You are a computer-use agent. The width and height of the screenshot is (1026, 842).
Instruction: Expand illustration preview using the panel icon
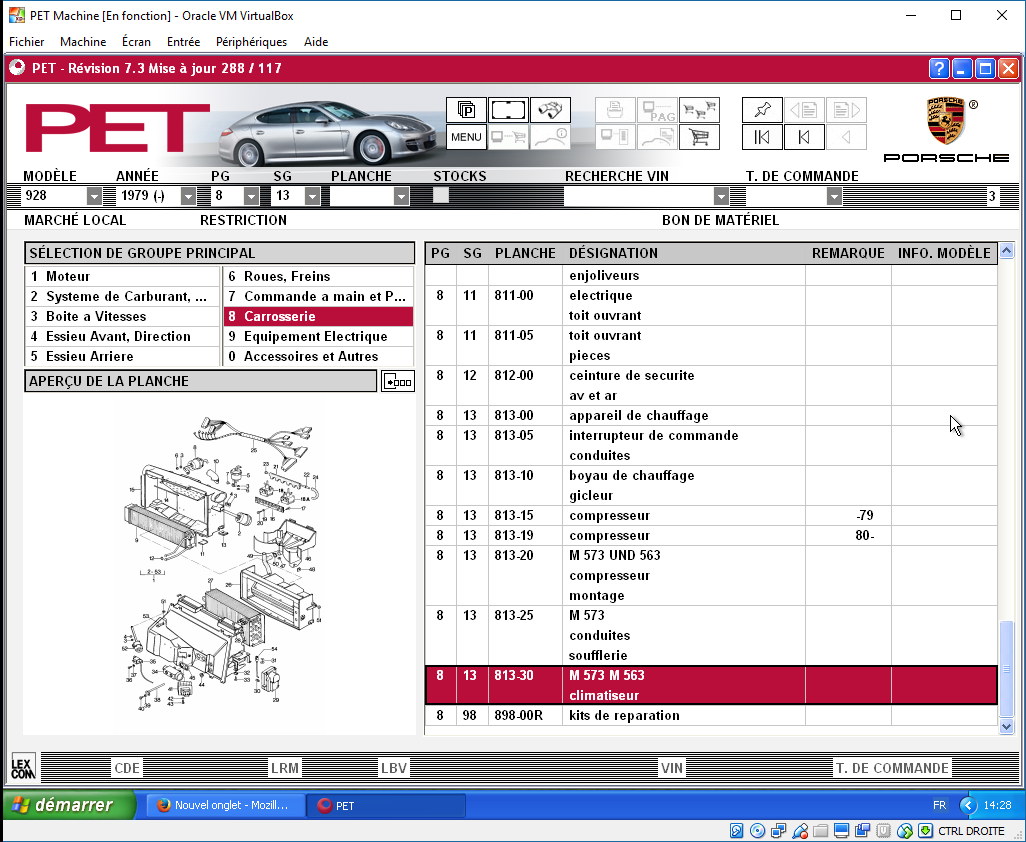[397, 381]
